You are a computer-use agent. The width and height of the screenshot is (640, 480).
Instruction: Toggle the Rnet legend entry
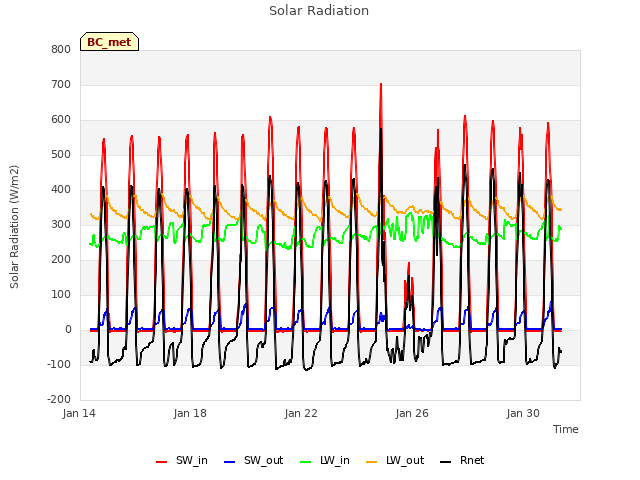click(x=462, y=460)
